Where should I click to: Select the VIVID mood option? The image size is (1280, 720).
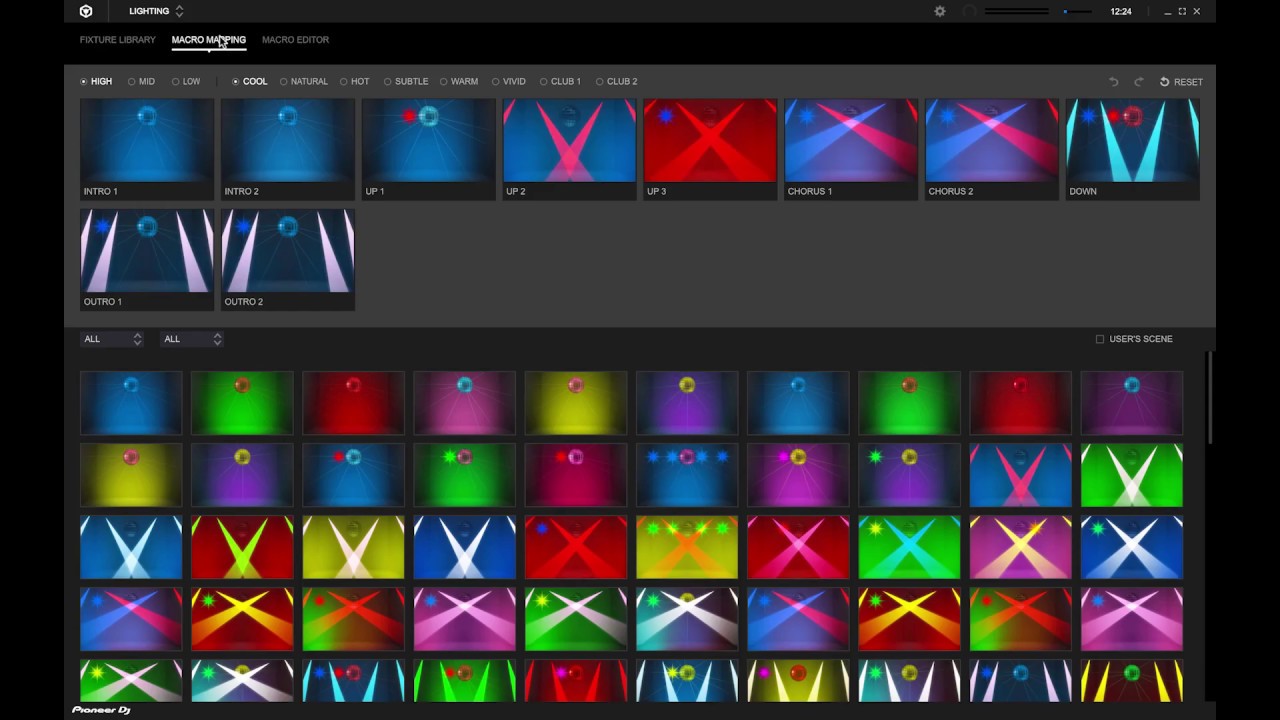508,82
